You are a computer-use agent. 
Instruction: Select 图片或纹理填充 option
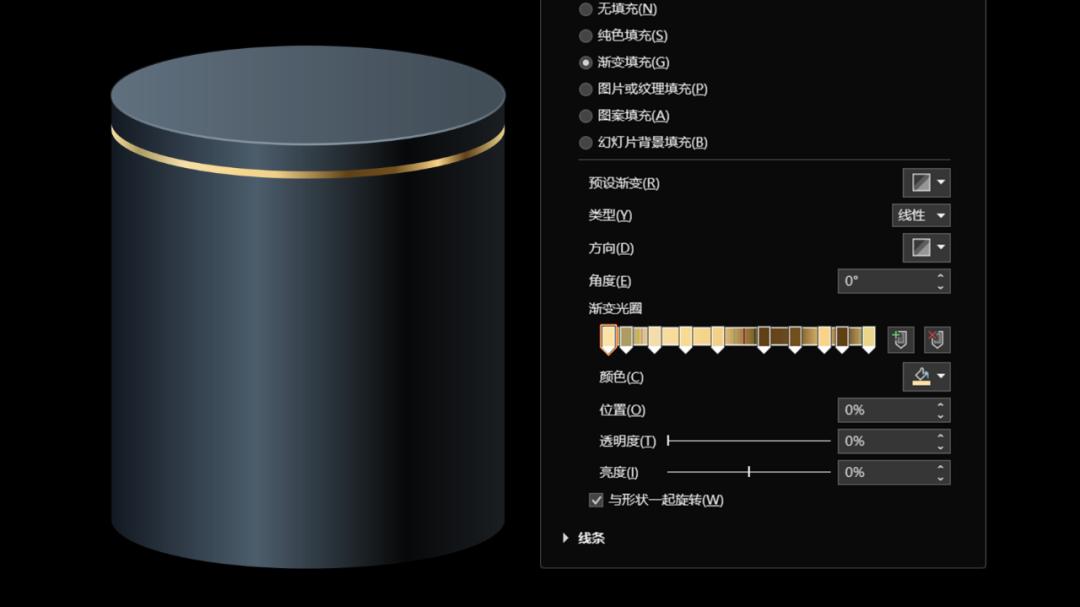pos(585,88)
